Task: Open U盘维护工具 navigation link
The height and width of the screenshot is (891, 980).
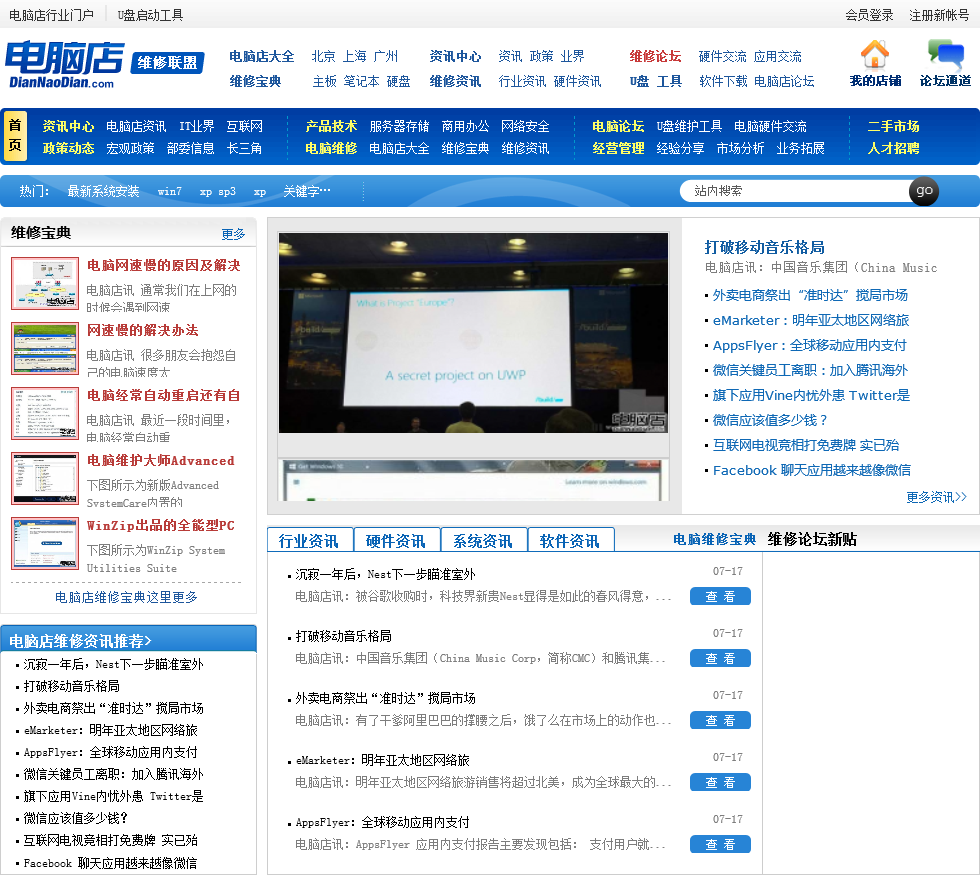Action: pyautogui.click(x=689, y=126)
